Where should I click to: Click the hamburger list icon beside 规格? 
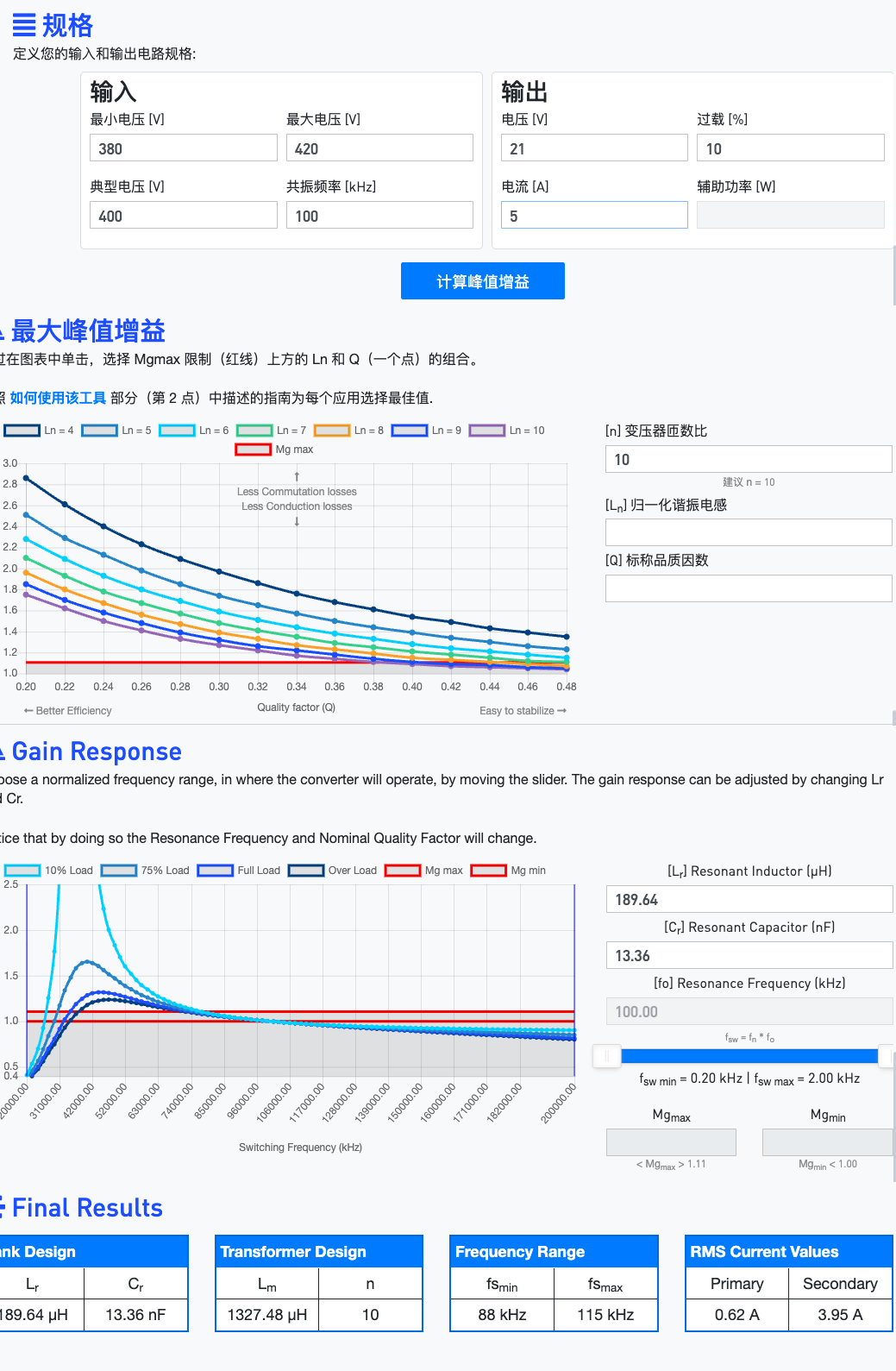coord(24,25)
